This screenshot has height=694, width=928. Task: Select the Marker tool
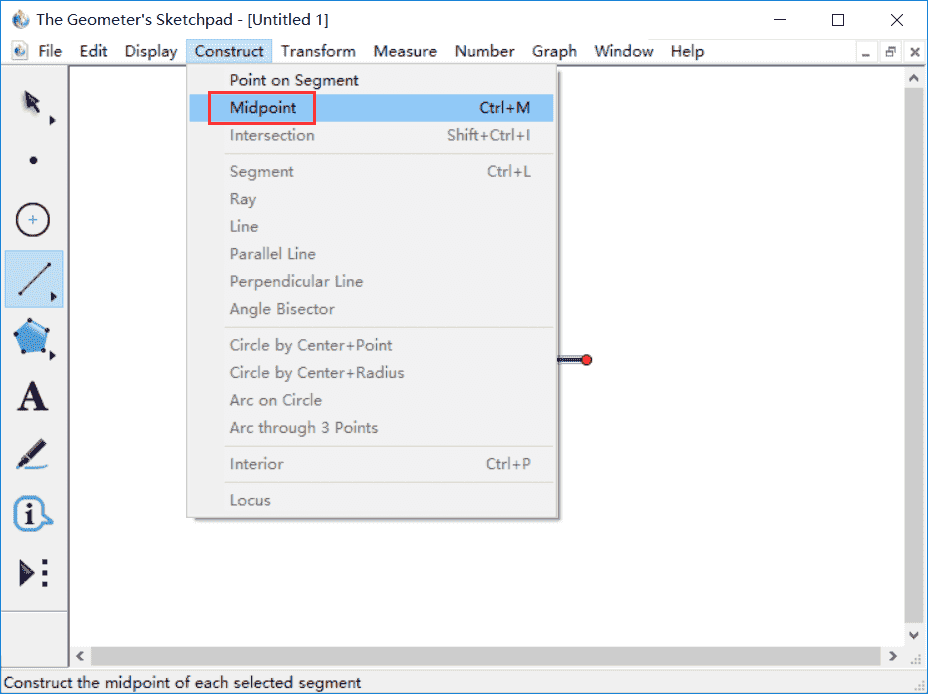[x=32, y=454]
